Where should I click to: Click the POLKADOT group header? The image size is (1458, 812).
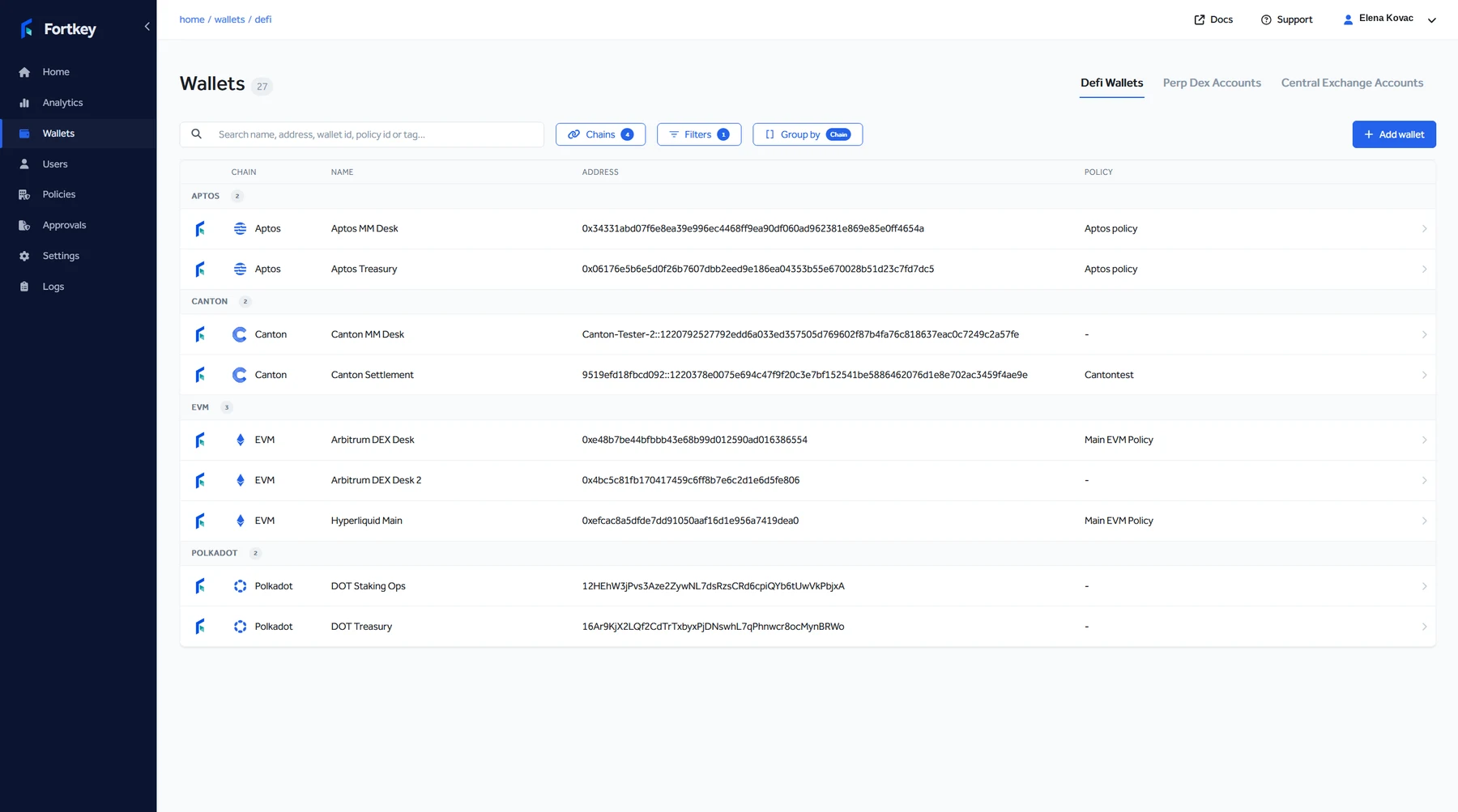click(x=808, y=553)
